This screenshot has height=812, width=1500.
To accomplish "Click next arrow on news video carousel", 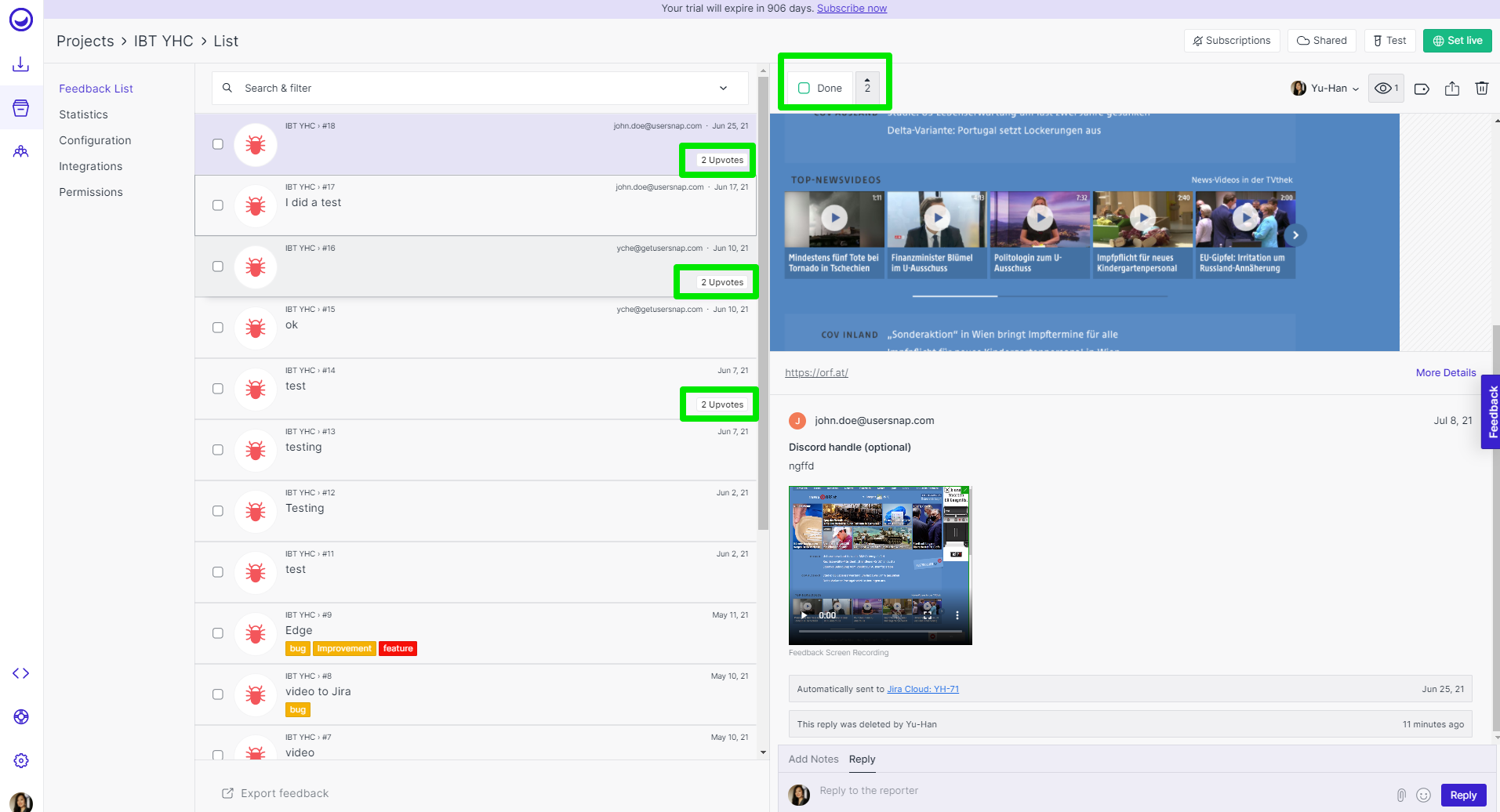I will [x=1295, y=235].
